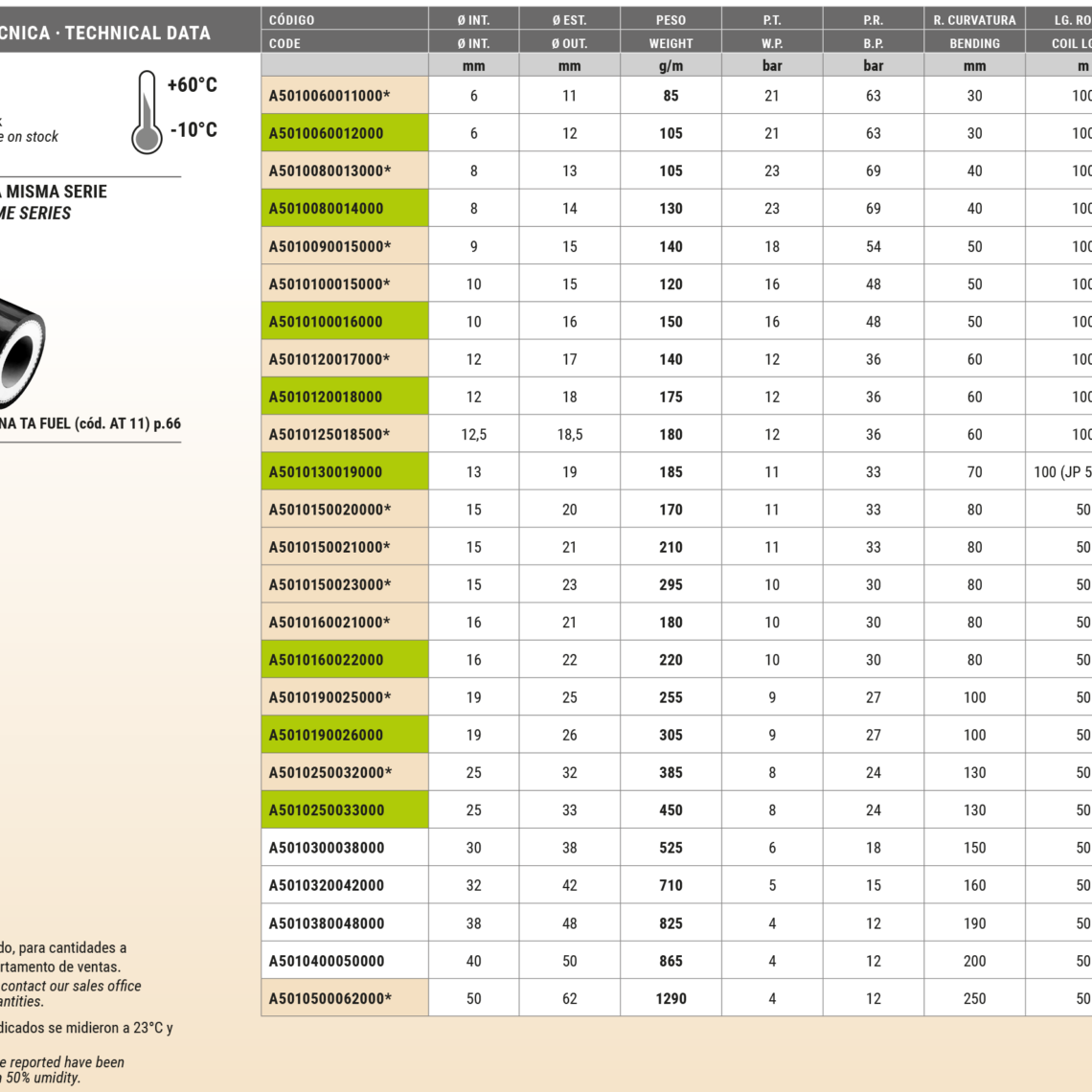Select the 12,5 inner diameter cell
The width and height of the screenshot is (1092, 1092).
click(473, 435)
